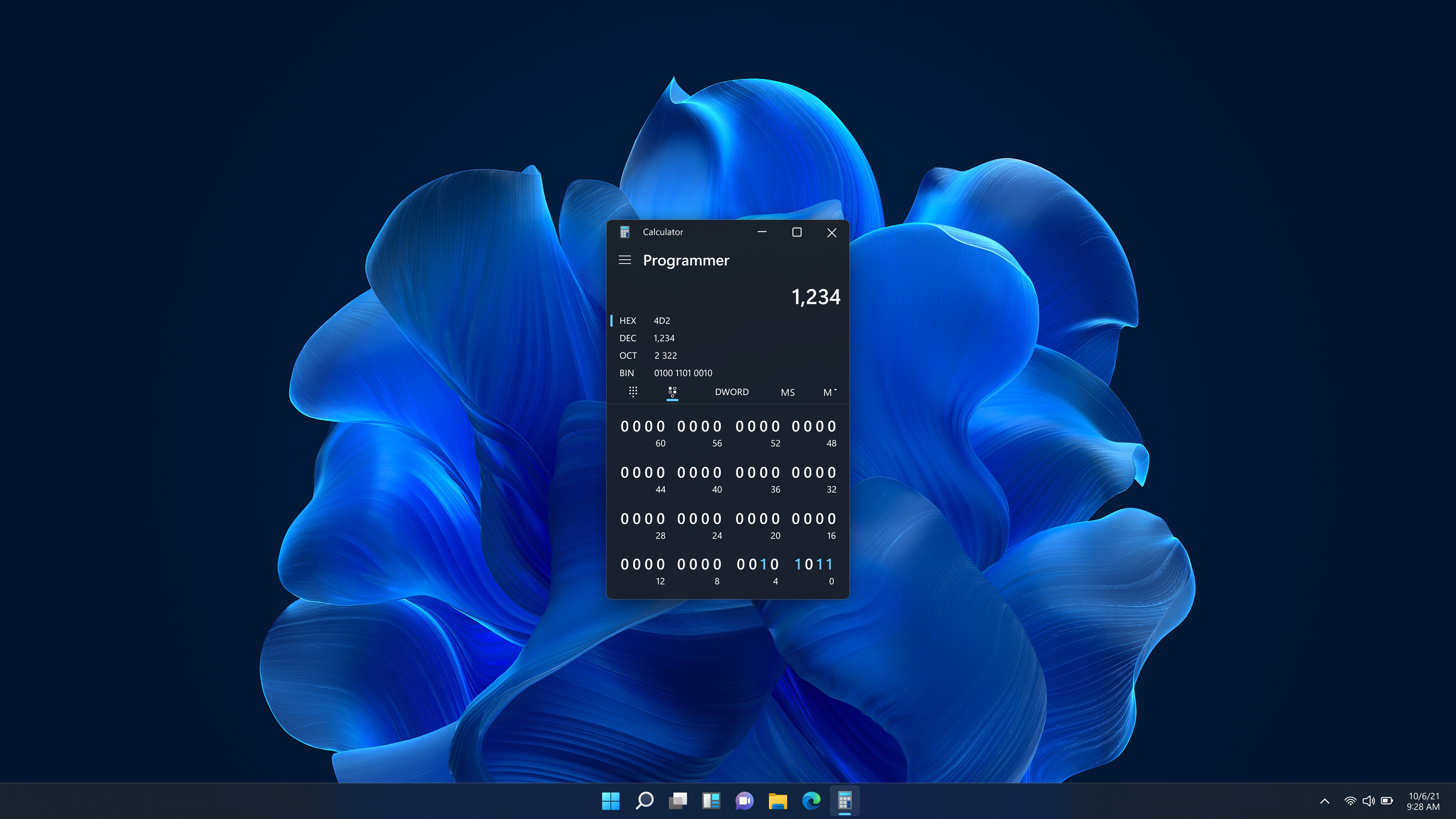
Task: Switch to the full keypad view
Action: [633, 392]
